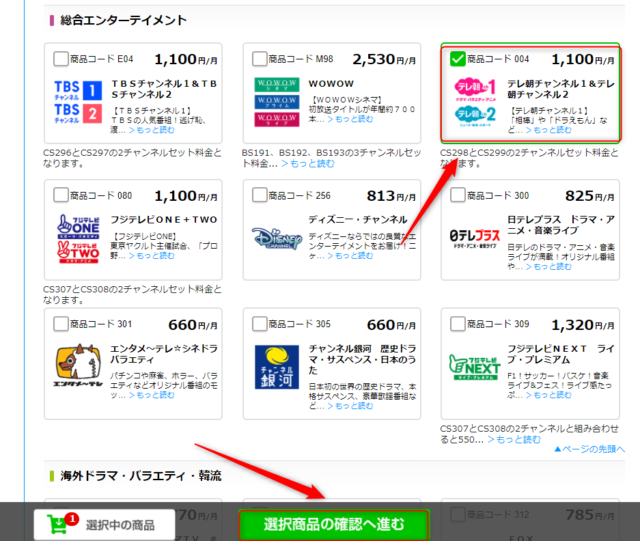
Task: Check the box for product code 309
Action: 458,324
